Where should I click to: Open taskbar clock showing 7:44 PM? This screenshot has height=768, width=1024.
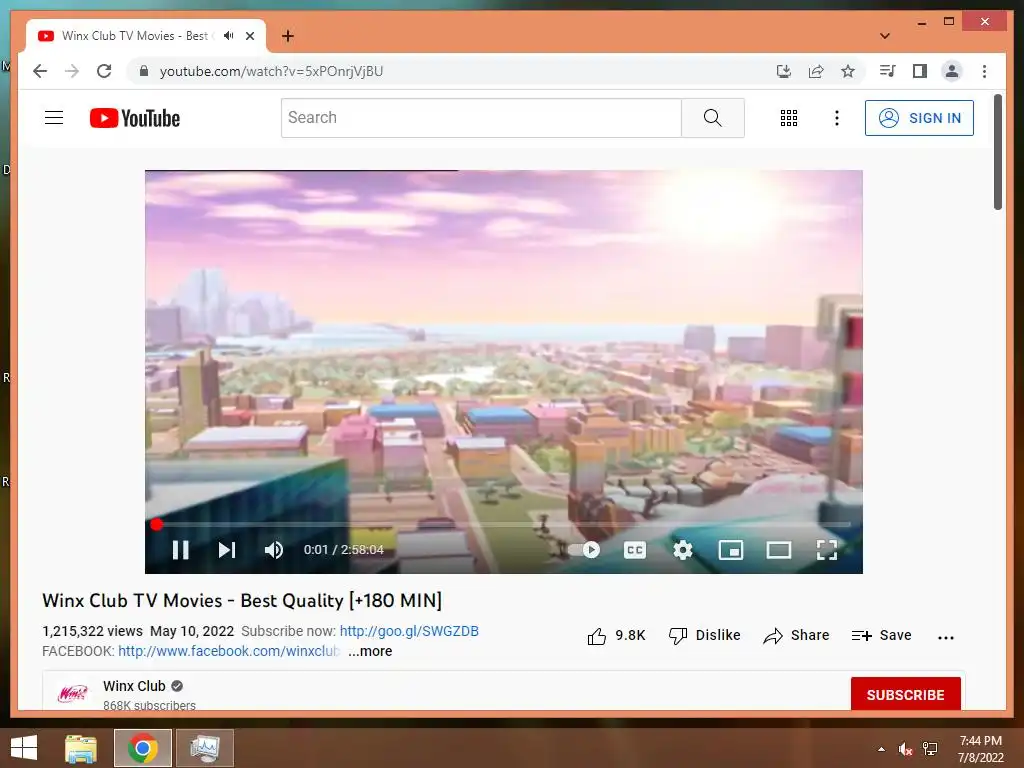(x=980, y=749)
